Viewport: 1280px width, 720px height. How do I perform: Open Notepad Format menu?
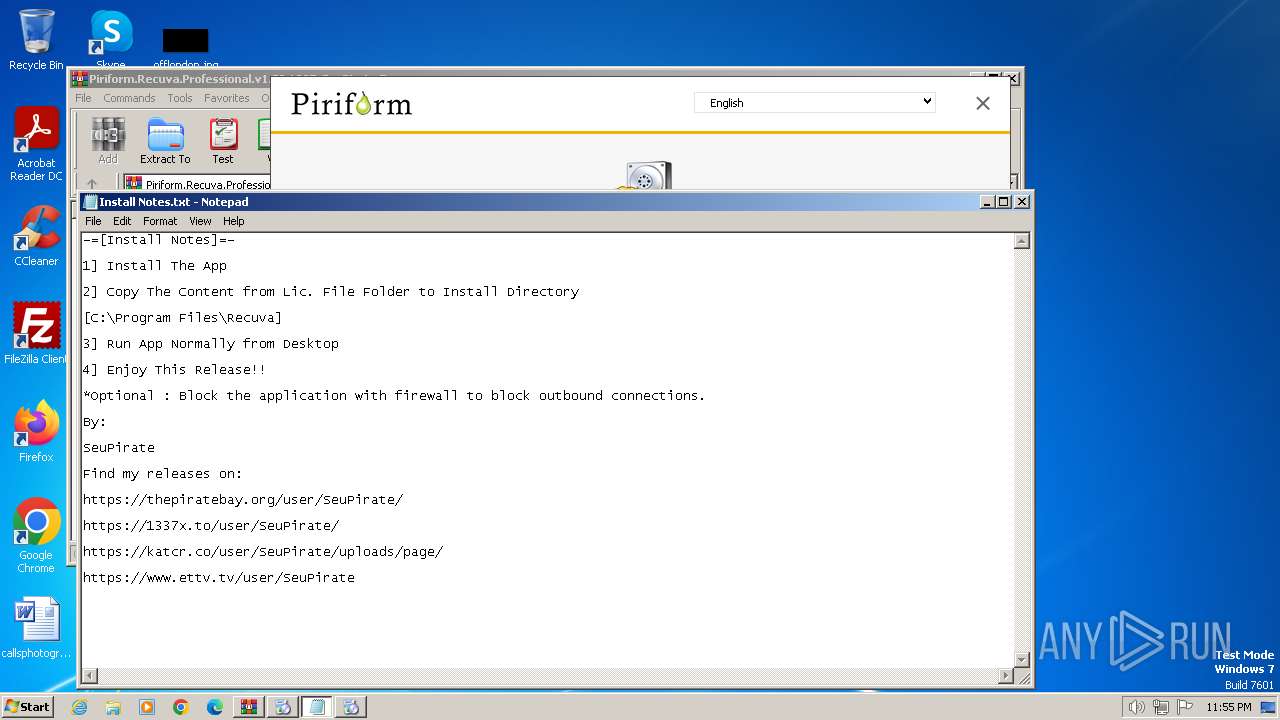click(x=160, y=221)
